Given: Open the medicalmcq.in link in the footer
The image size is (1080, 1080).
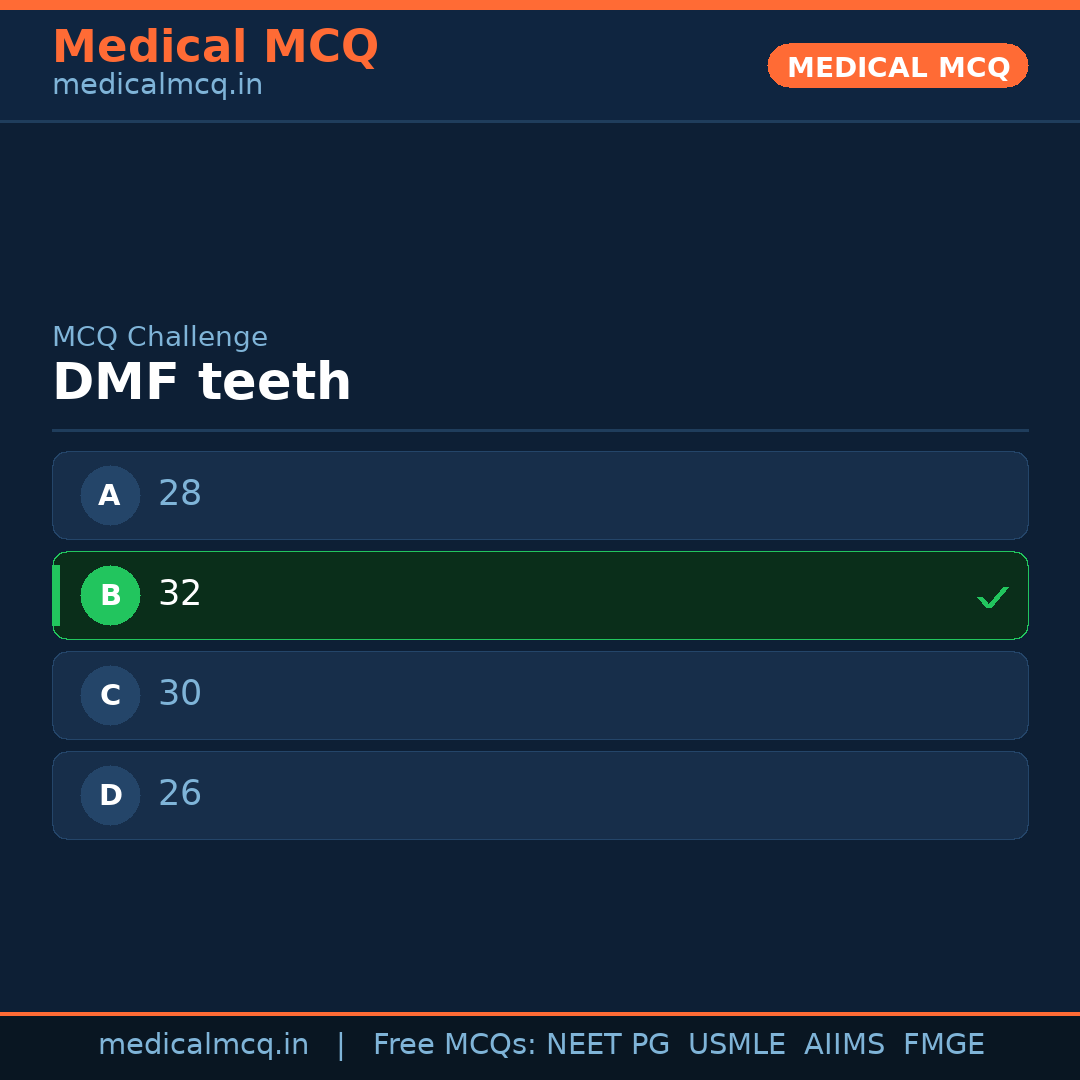Looking at the screenshot, I should (x=204, y=1044).
